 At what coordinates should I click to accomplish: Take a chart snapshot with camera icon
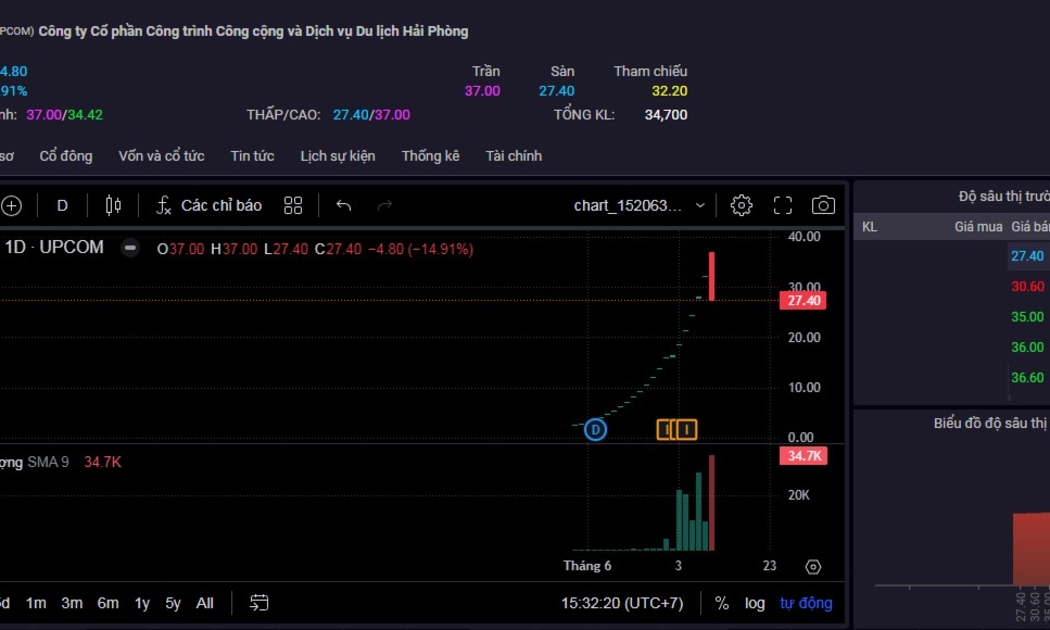[823, 205]
